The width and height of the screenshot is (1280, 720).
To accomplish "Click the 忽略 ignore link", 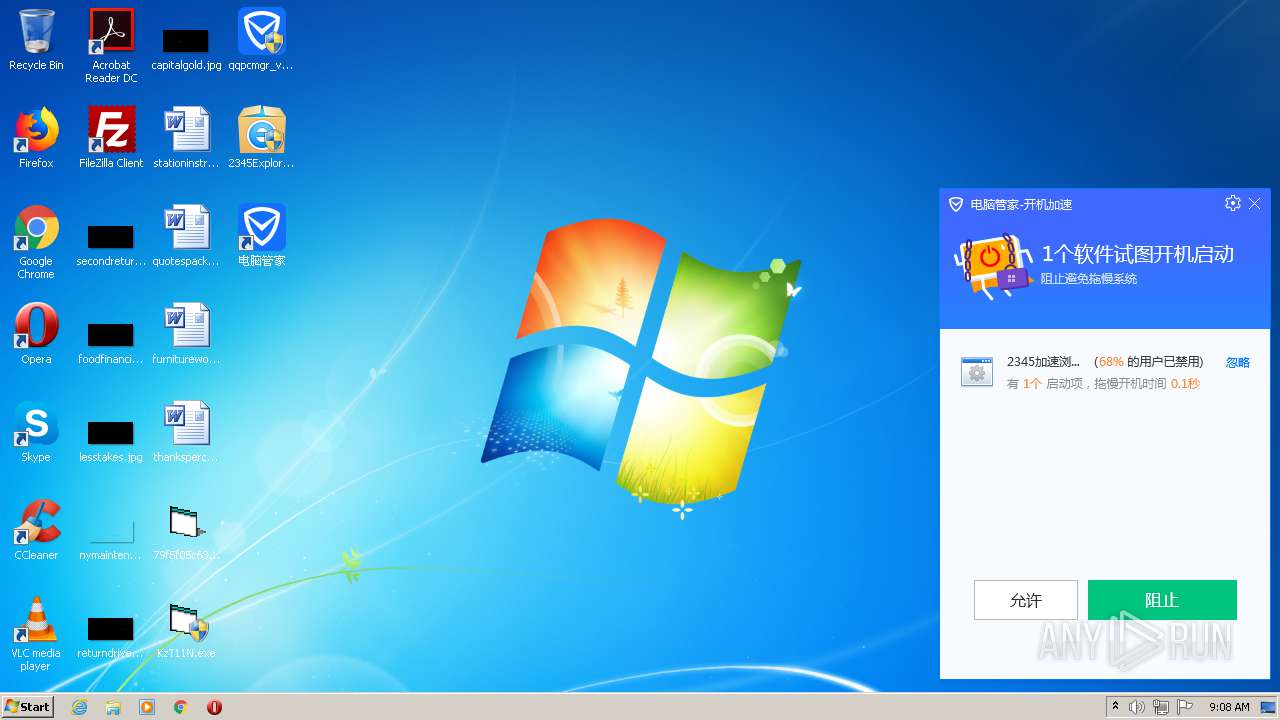I will coord(1238,363).
